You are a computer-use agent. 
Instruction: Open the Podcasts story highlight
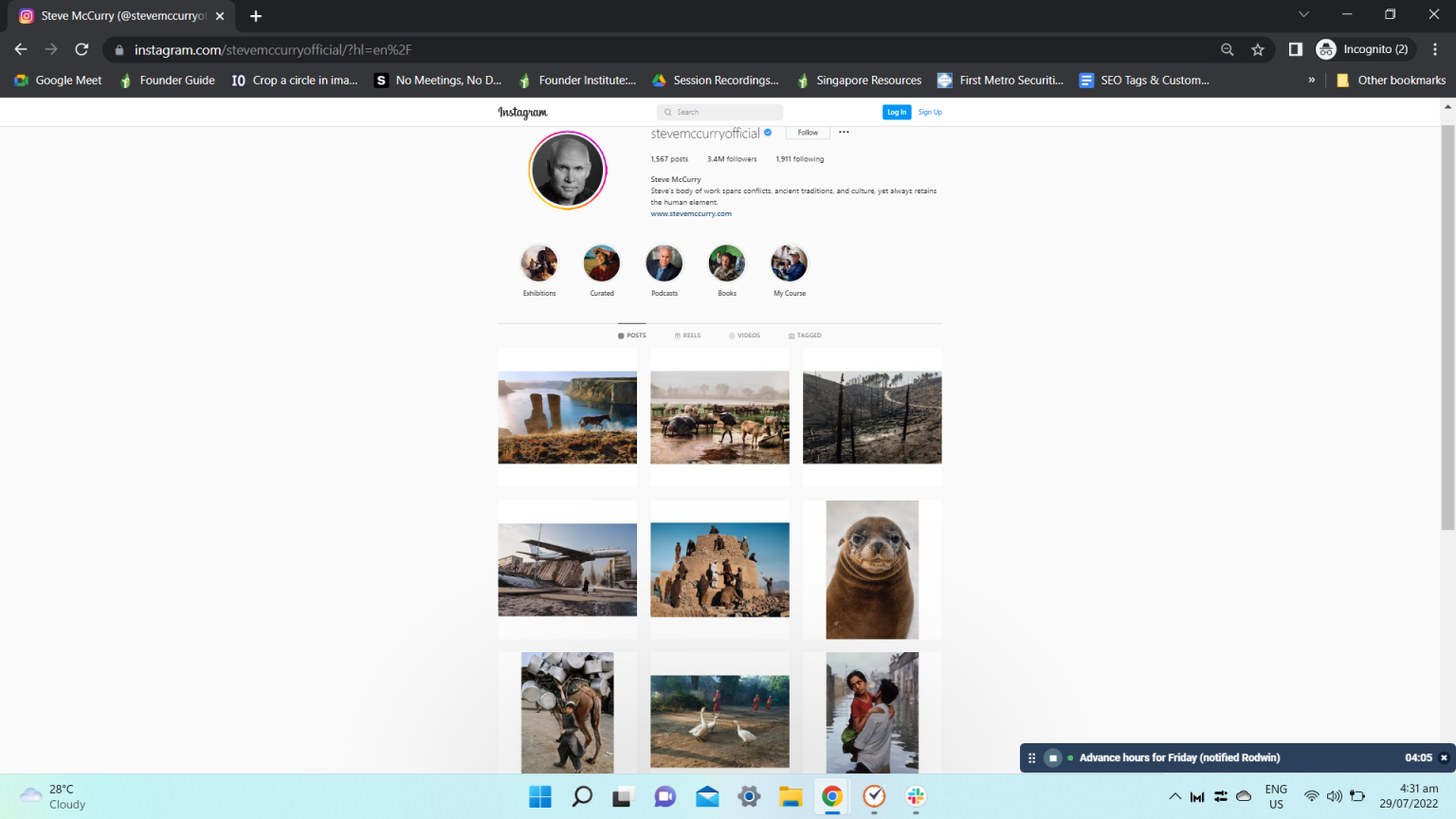(x=664, y=264)
